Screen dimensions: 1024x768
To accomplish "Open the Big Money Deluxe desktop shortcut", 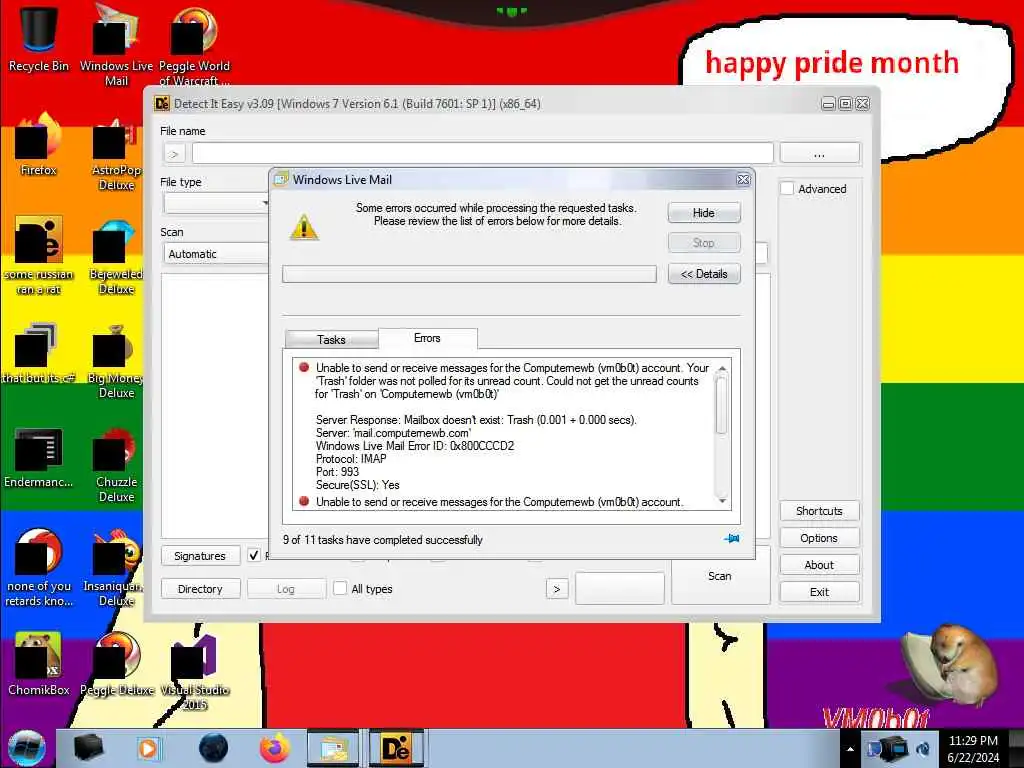I will pos(116,360).
